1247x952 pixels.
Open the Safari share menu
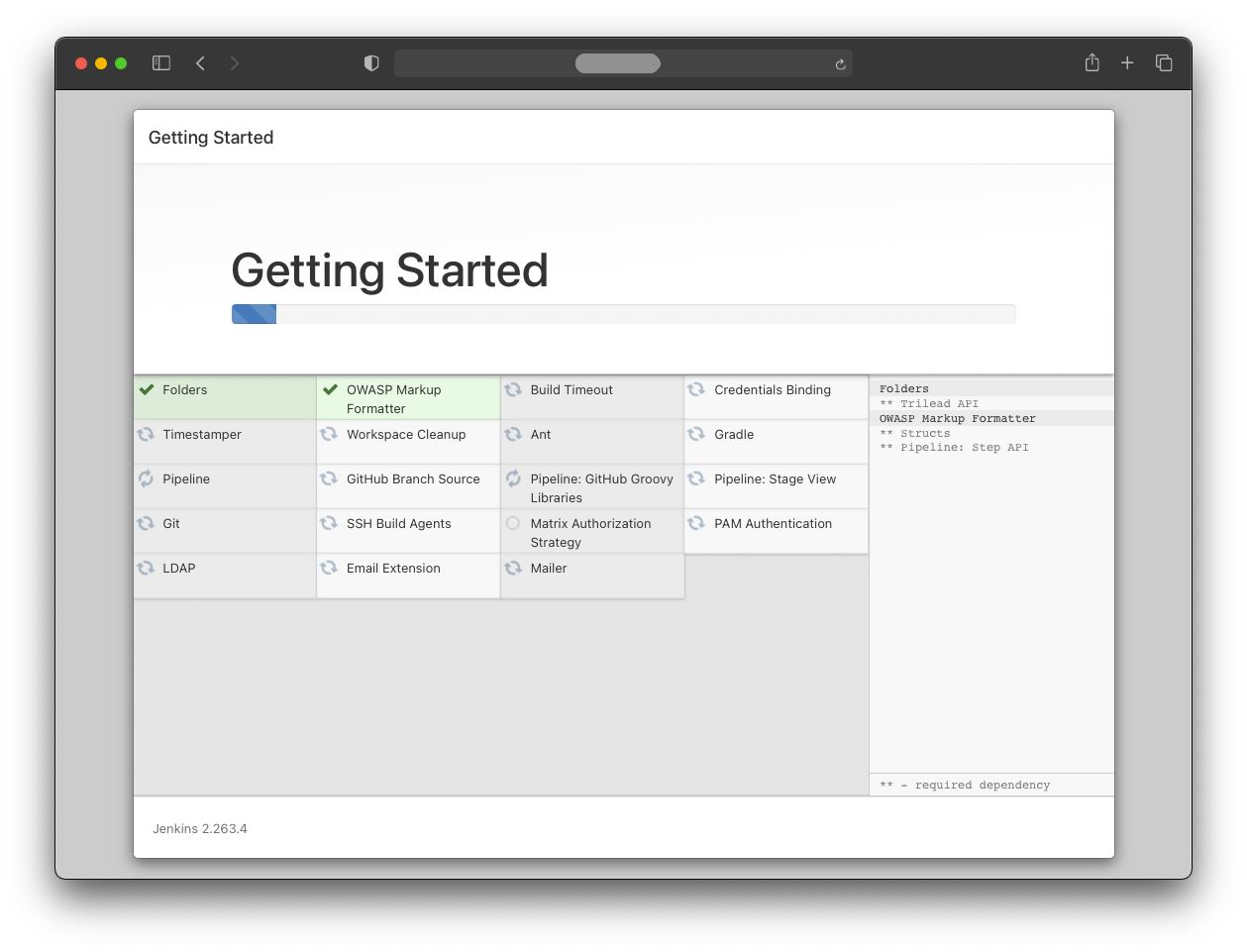click(x=1091, y=63)
